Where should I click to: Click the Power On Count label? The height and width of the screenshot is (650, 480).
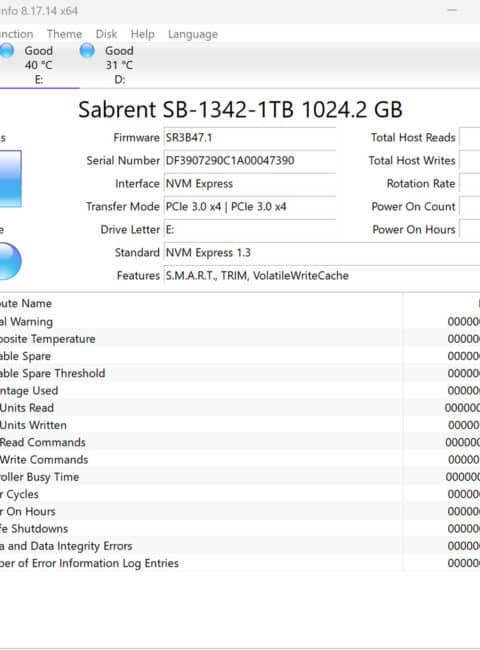pyautogui.click(x=413, y=206)
